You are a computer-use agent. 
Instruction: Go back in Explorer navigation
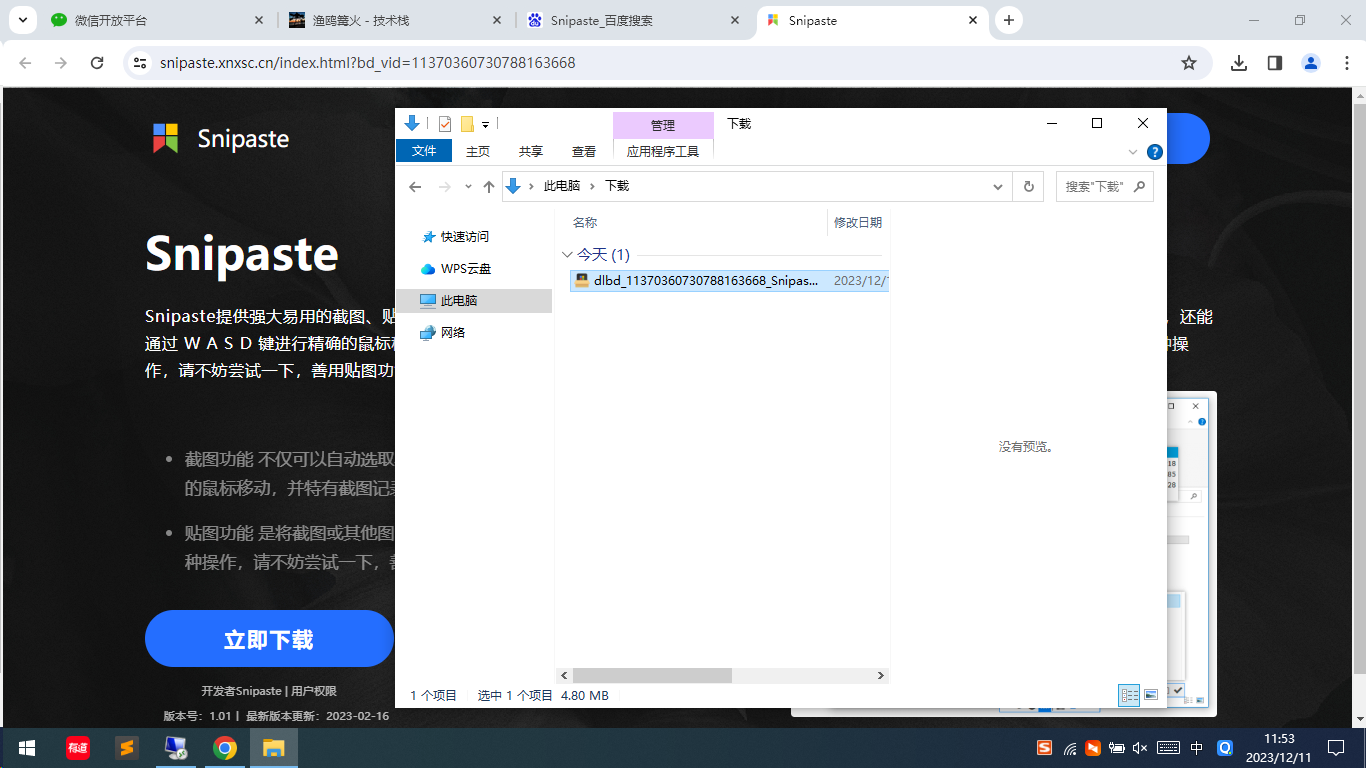click(415, 187)
